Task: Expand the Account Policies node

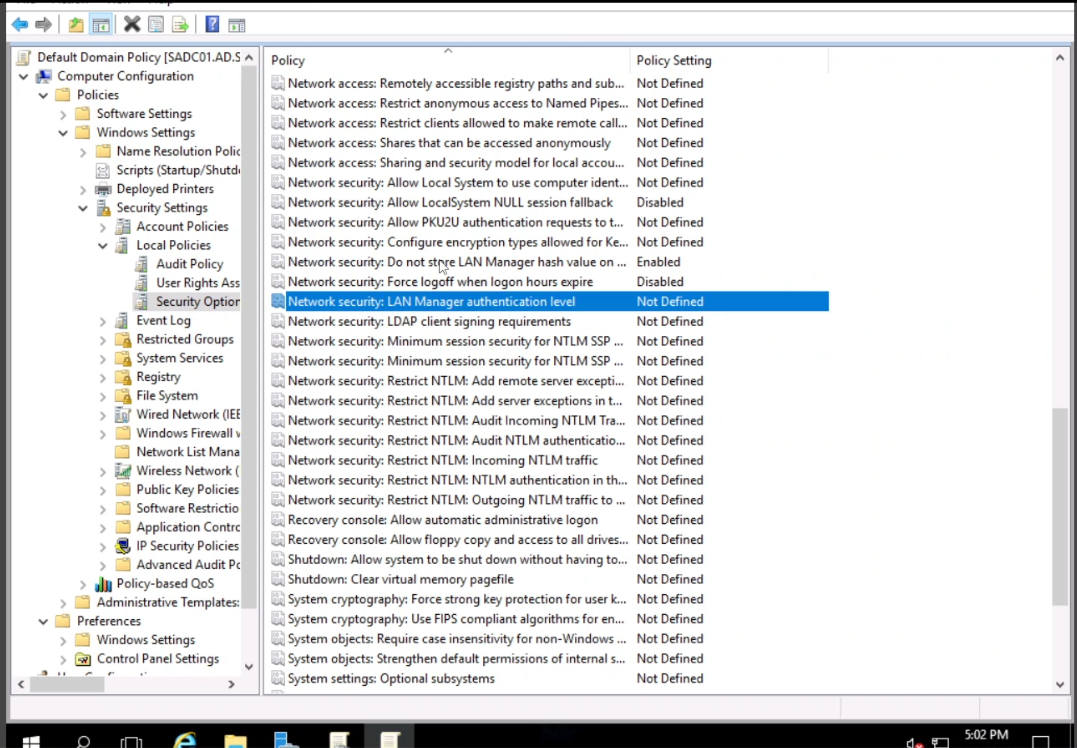Action: point(103,227)
